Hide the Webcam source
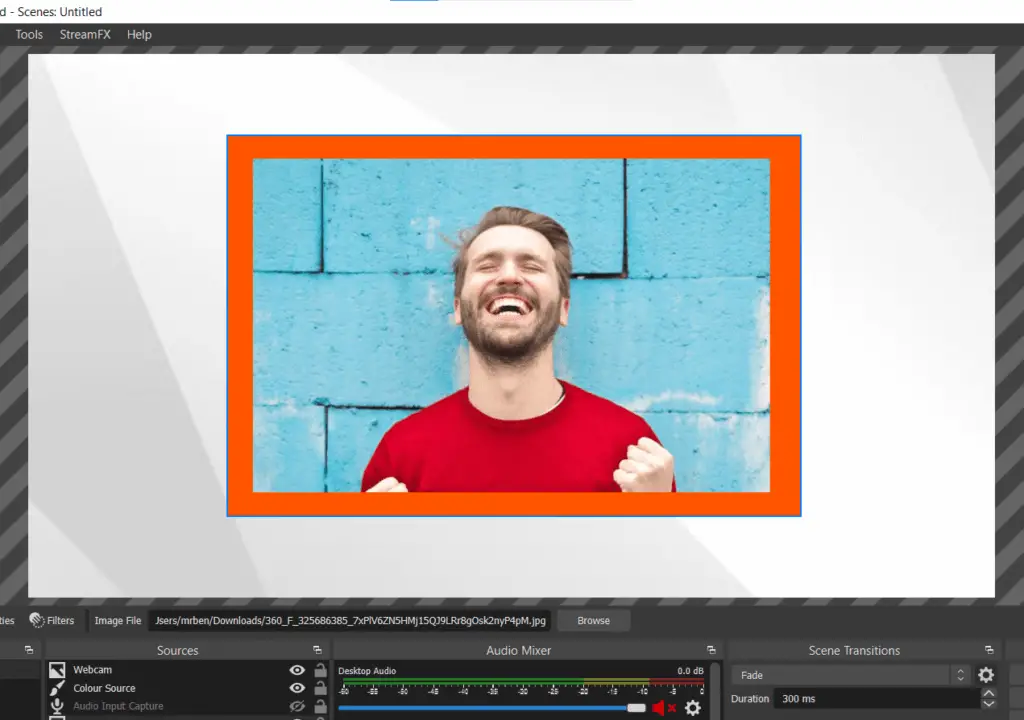 [x=297, y=670]
